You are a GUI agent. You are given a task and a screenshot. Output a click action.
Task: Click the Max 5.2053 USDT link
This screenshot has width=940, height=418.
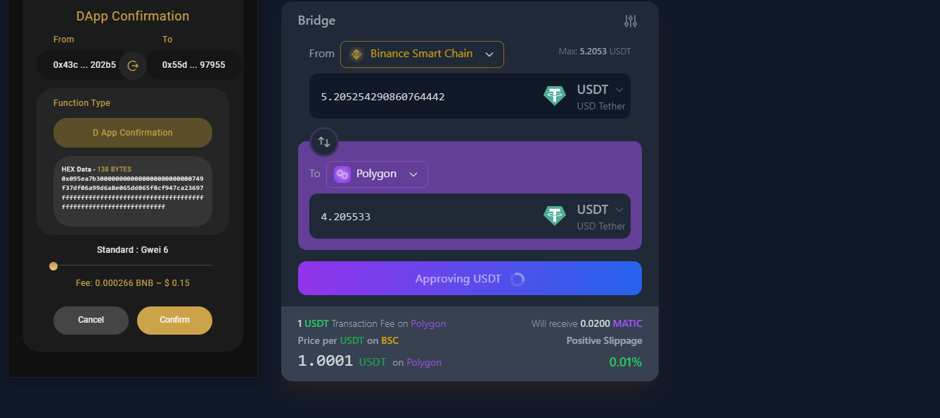(594, 51)
